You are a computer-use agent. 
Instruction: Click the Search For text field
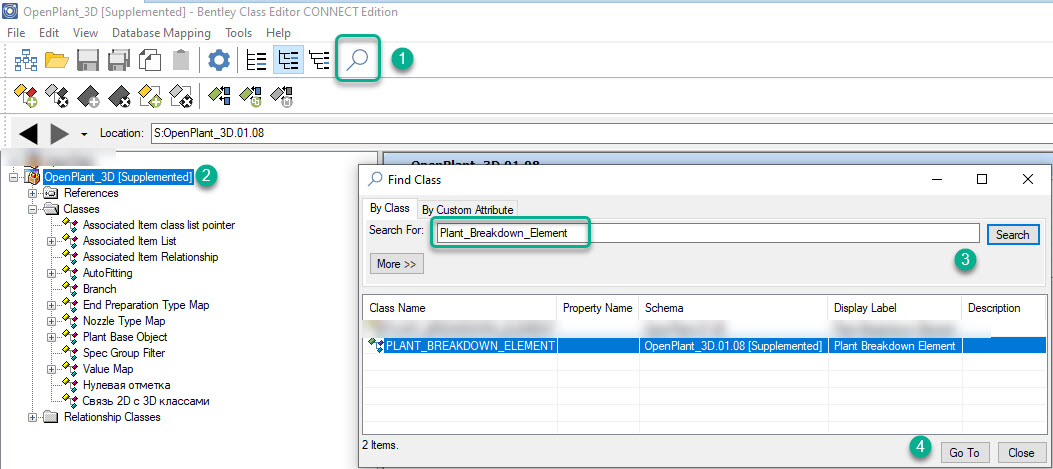[x=707, y=234]
